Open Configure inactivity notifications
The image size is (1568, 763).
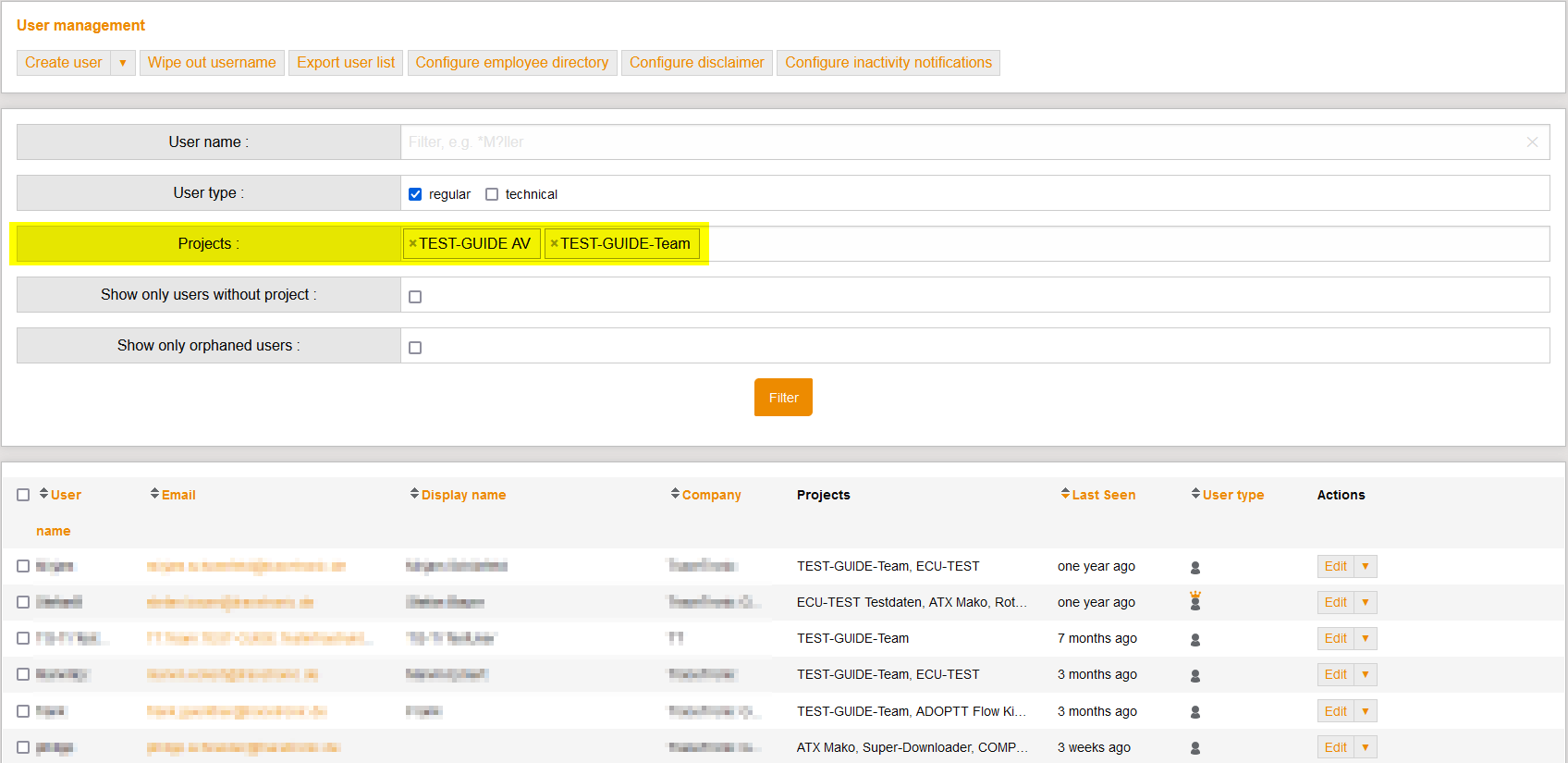tap(888, 63)
